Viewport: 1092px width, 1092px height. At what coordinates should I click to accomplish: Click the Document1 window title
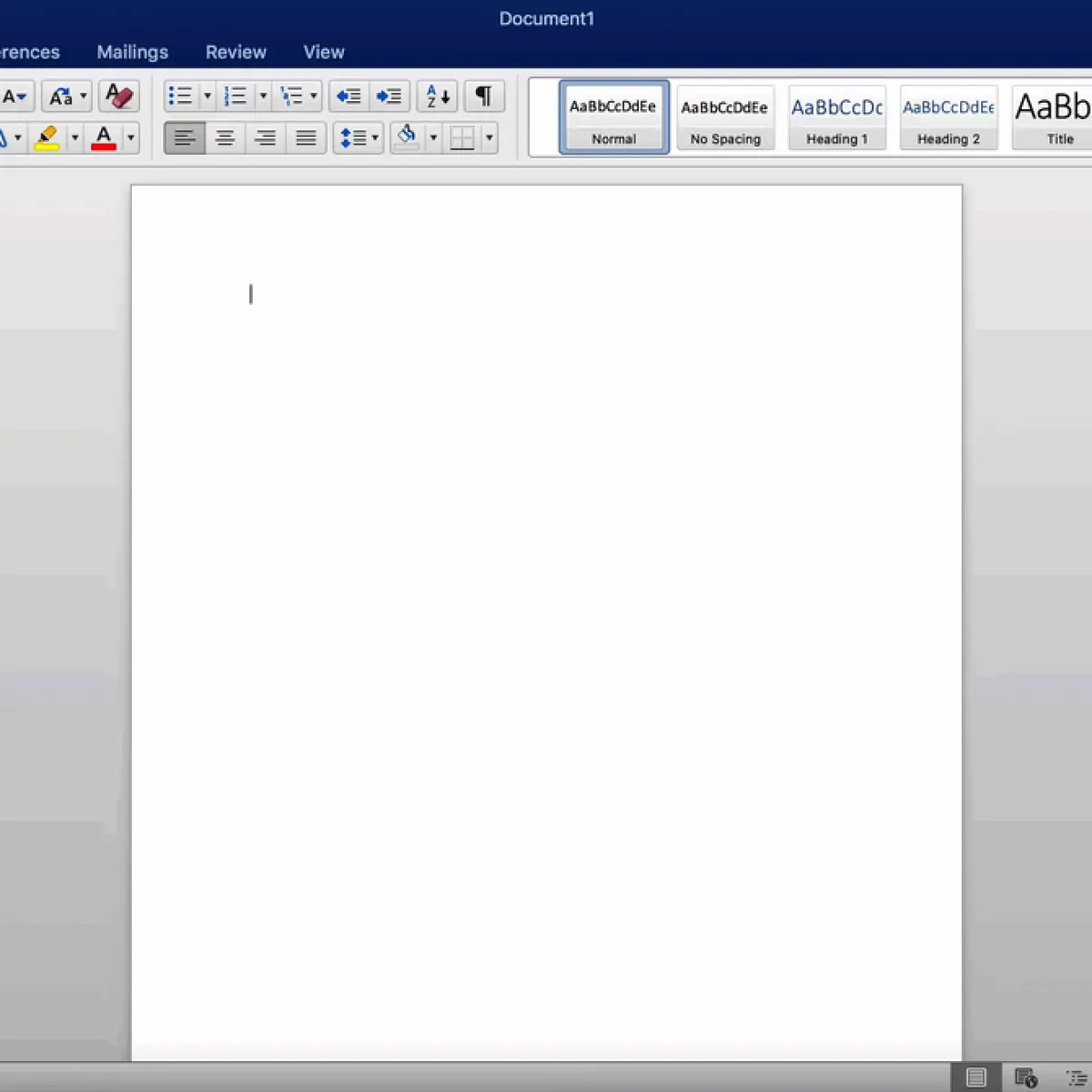pyautogui.click(x=546, y=18)
